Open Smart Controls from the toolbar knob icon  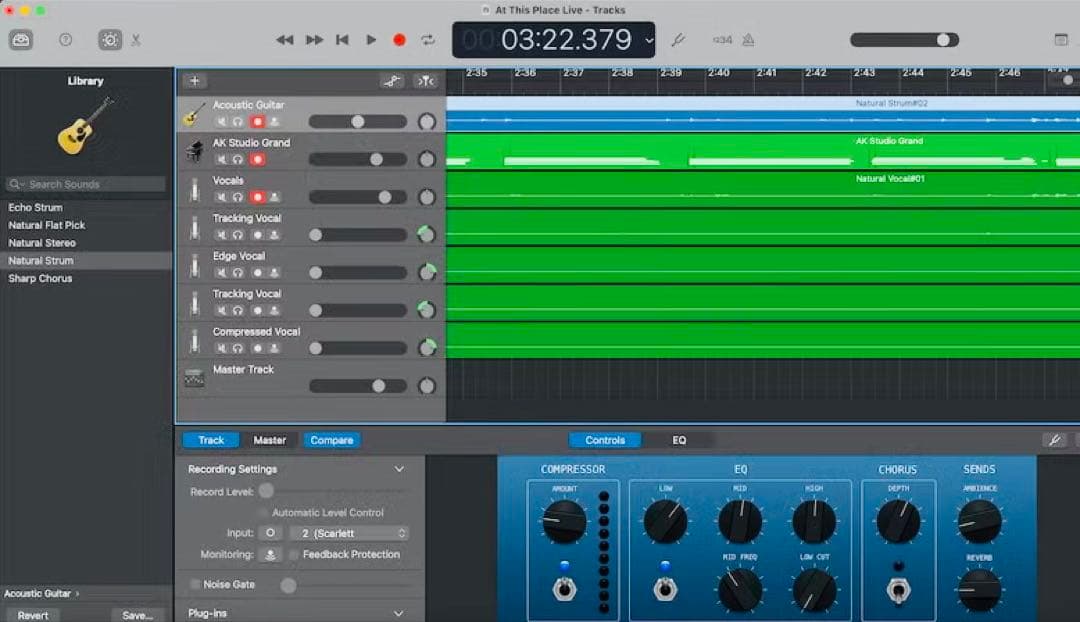click(x=108, y=40)
